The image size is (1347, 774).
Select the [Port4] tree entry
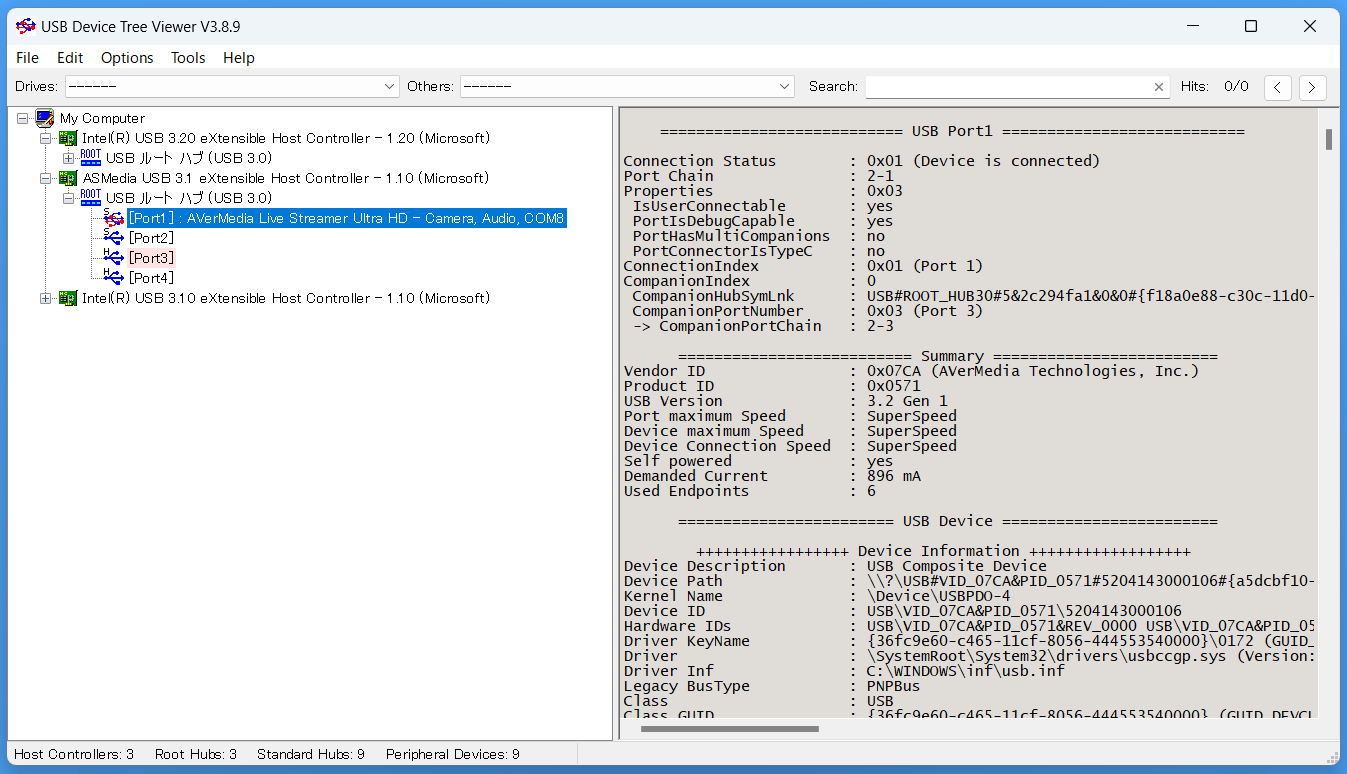pyautogui.click(x=151, y=278)
